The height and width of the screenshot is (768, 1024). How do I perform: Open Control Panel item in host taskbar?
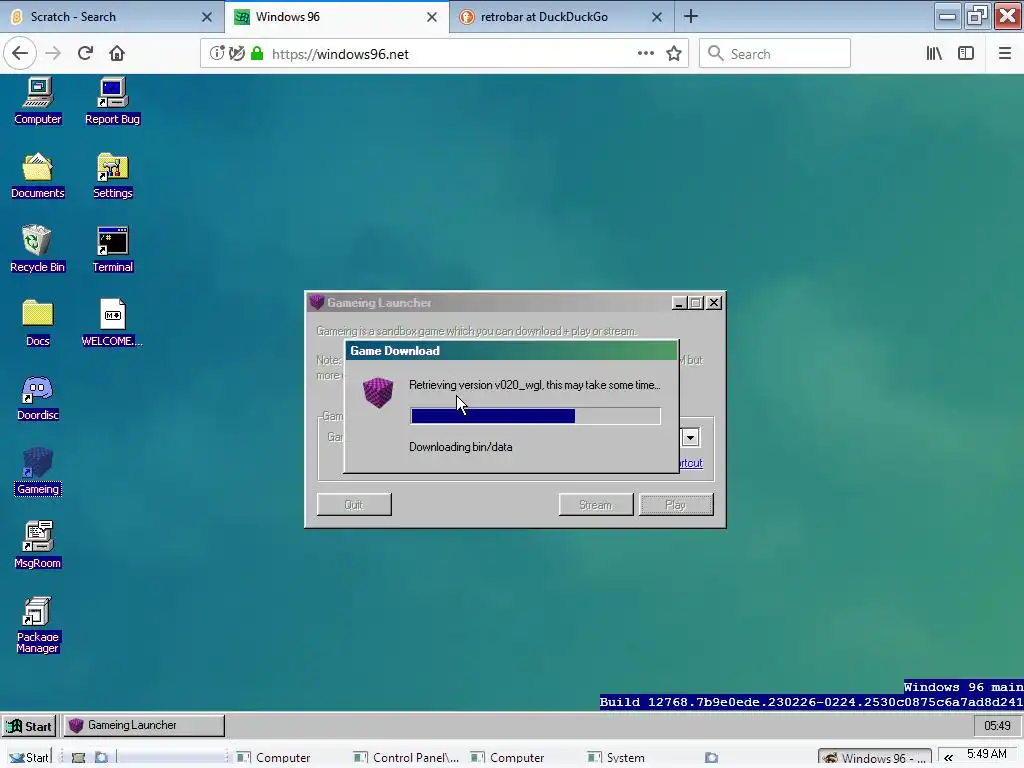click(406, 758)
